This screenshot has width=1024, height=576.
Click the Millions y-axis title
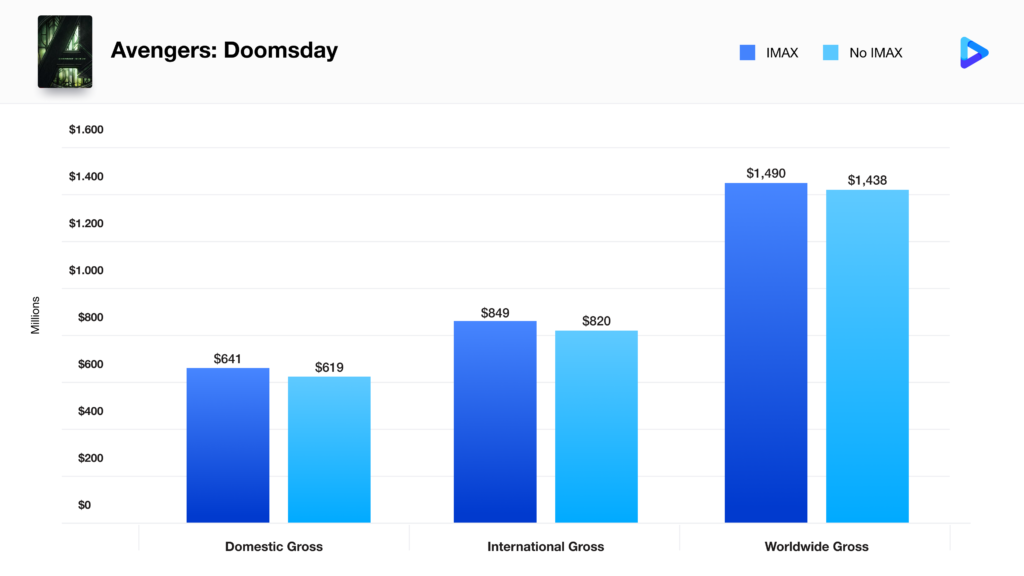(36, 315)
